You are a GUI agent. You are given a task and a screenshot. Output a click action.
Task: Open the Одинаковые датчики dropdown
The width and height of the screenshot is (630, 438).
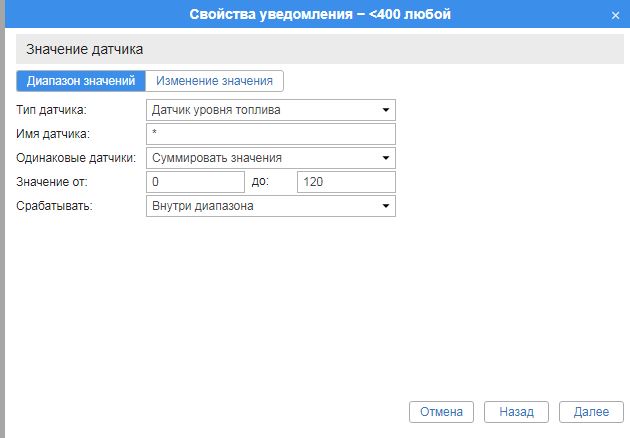(x=271, y=158)
